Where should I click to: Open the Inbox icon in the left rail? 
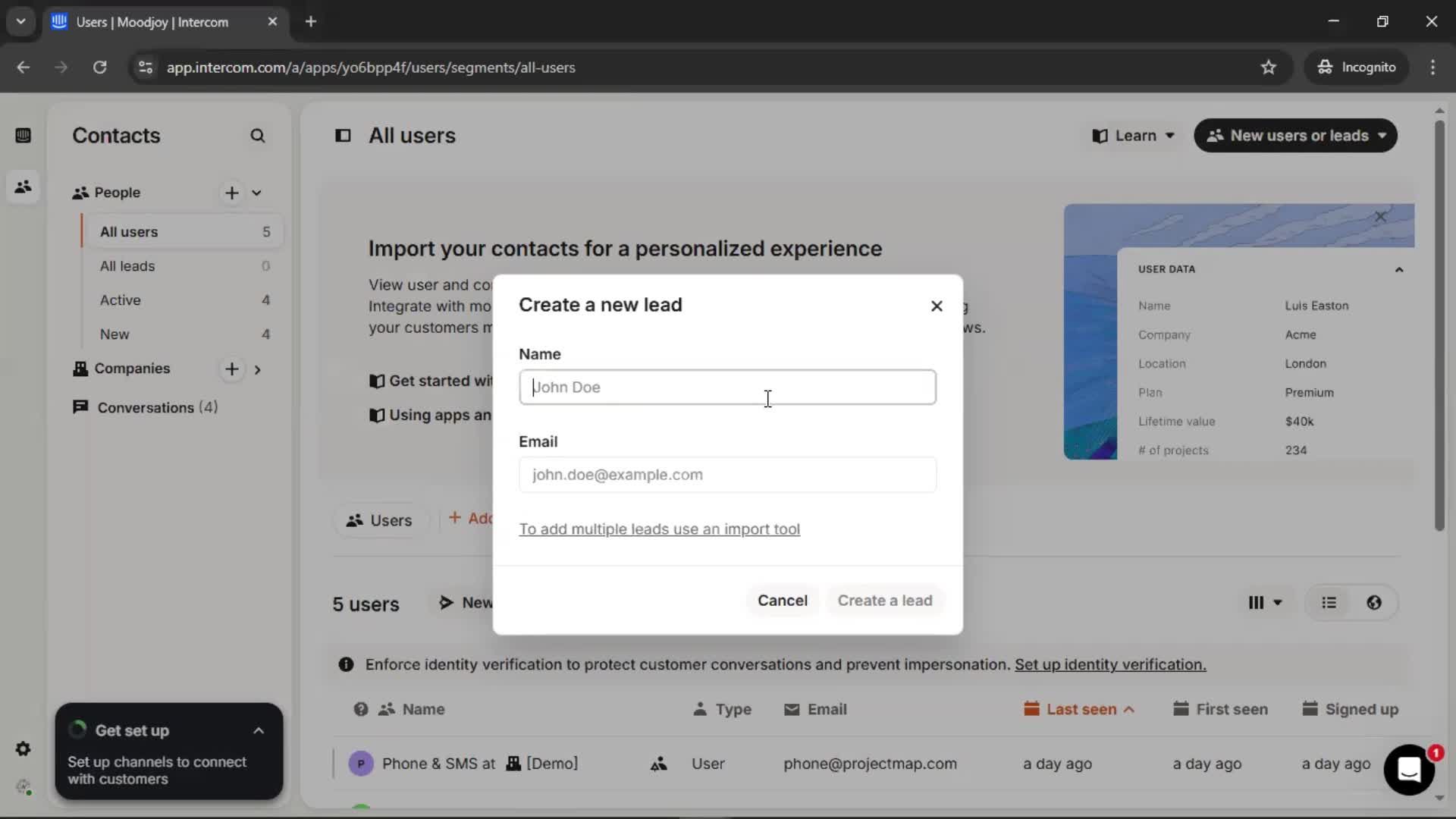23,136
